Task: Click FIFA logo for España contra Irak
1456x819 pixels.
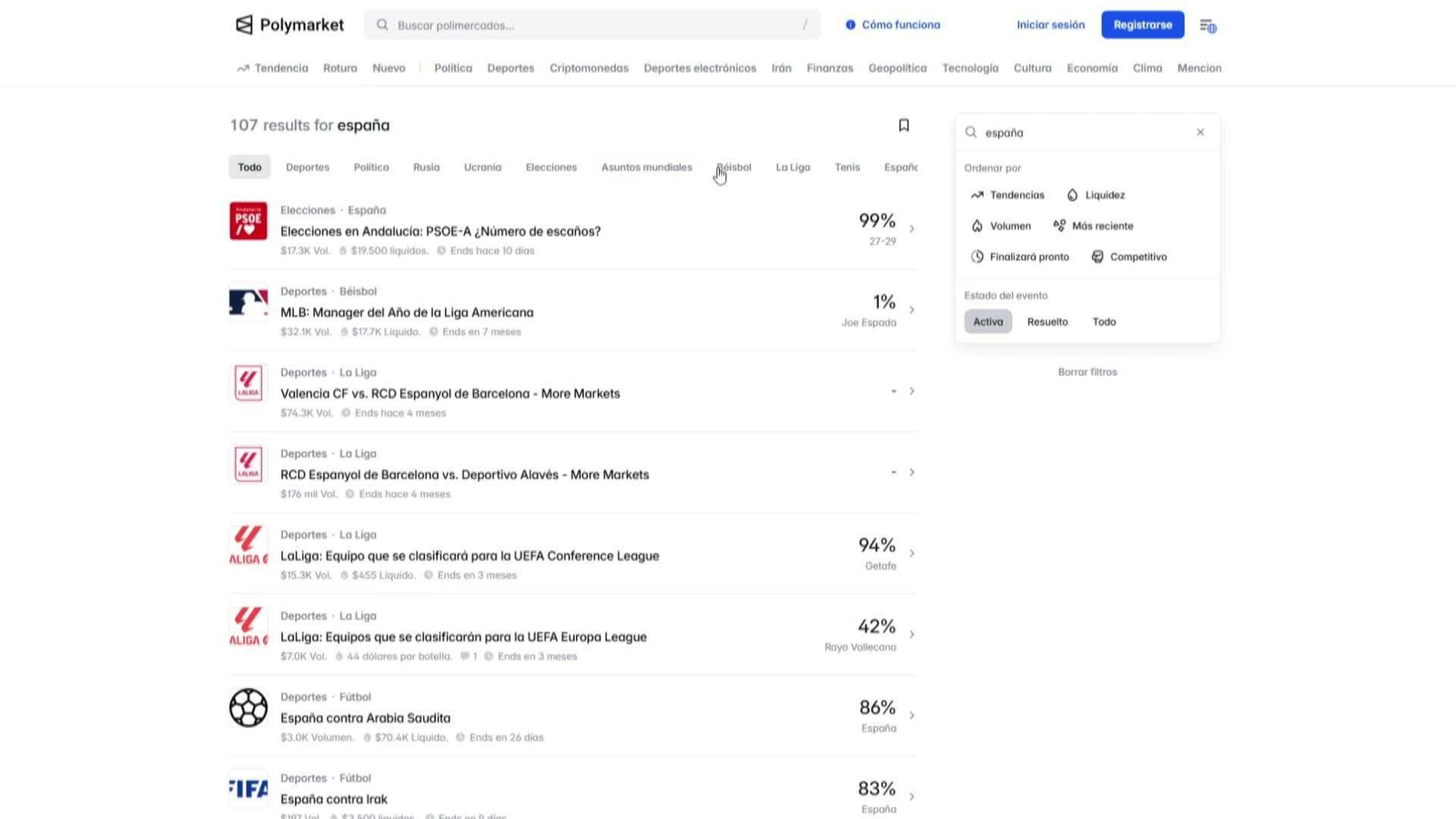Action: tap(248, 788)
